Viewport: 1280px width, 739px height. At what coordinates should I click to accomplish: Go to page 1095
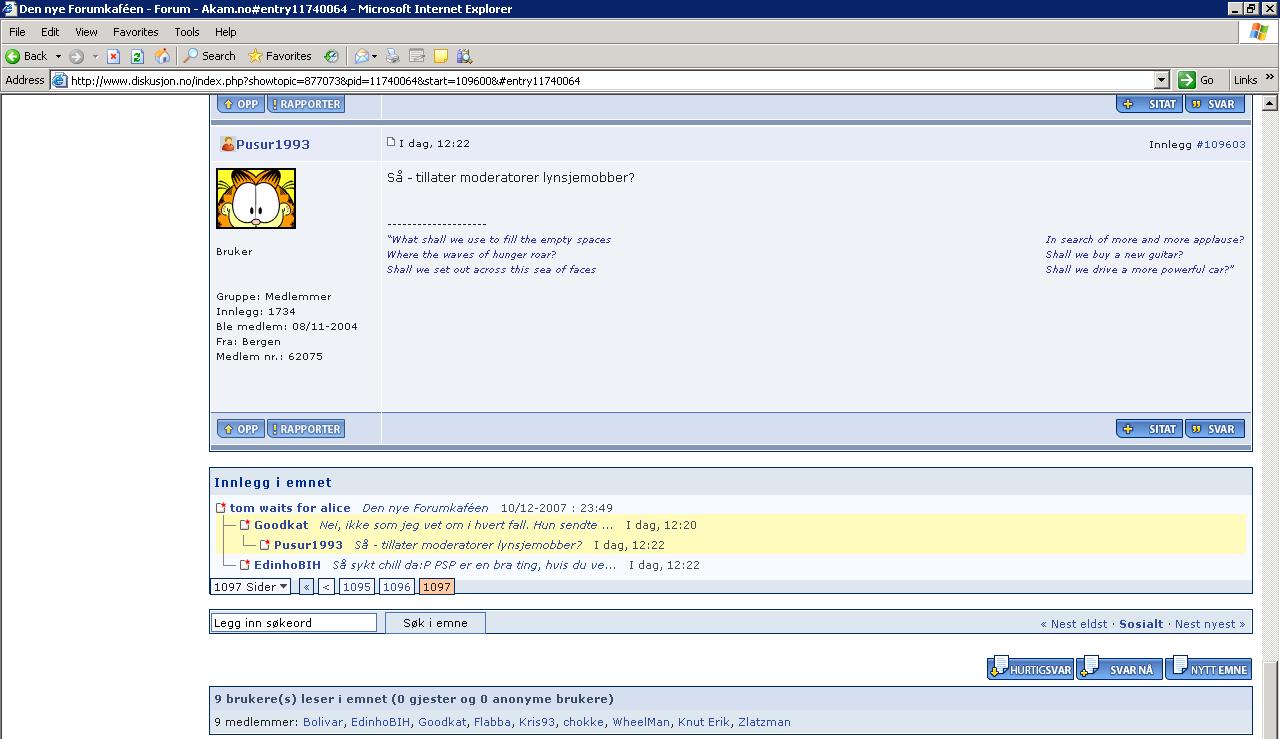(357, 587)
